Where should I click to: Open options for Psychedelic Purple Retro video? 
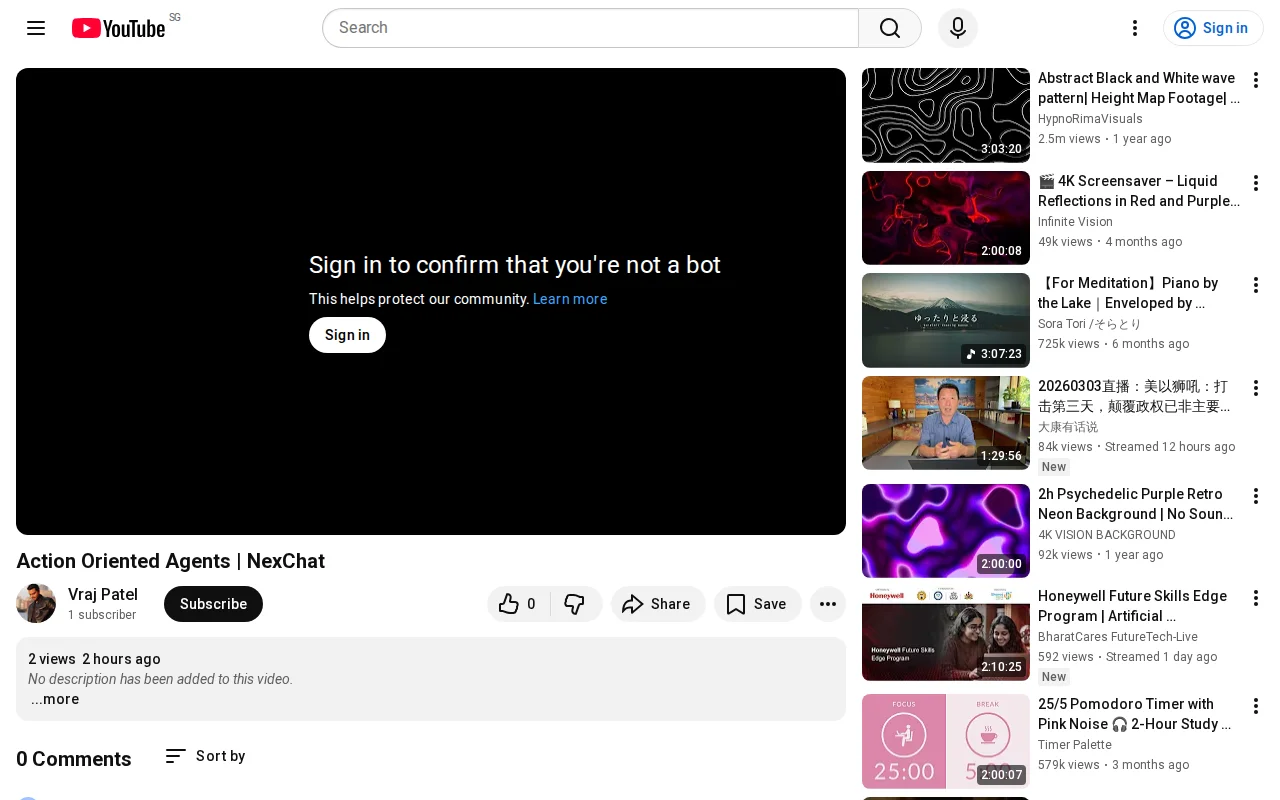1256,496
